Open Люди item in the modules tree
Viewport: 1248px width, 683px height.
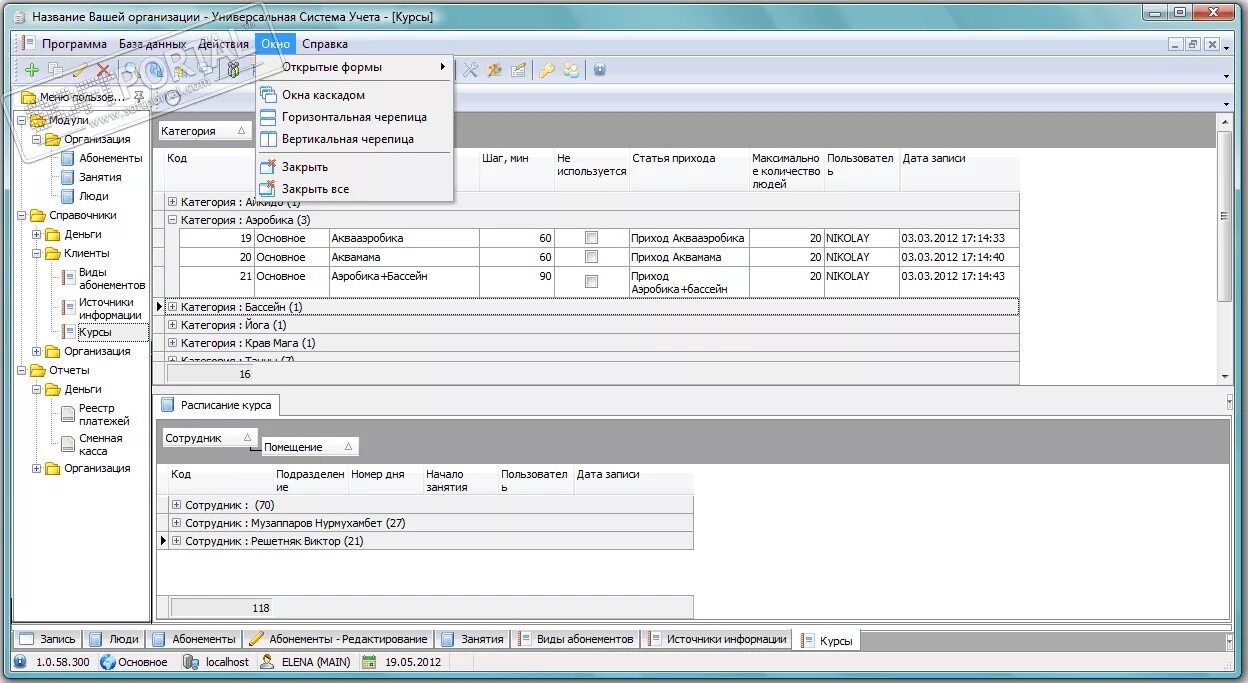point(94,196)
